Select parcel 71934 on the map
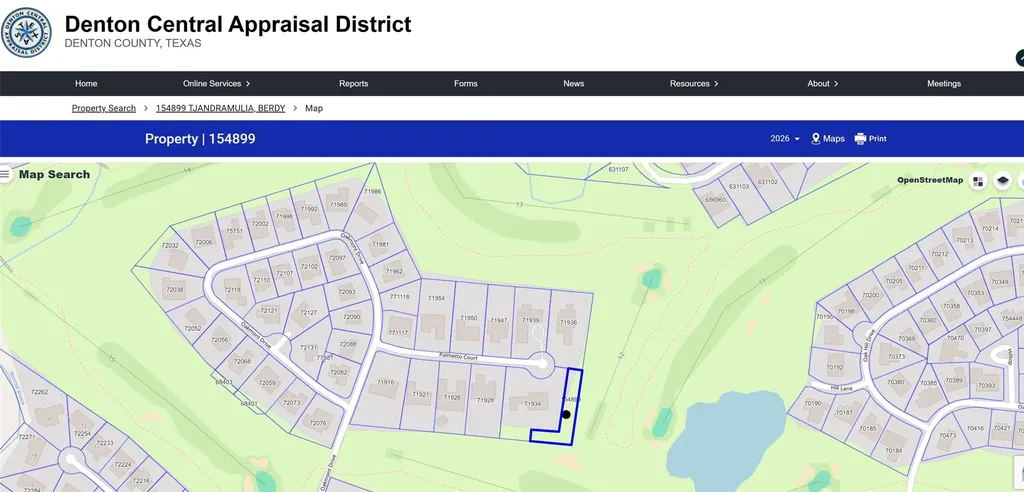This screenshot has width=1024, height=492. pos(532,404)
